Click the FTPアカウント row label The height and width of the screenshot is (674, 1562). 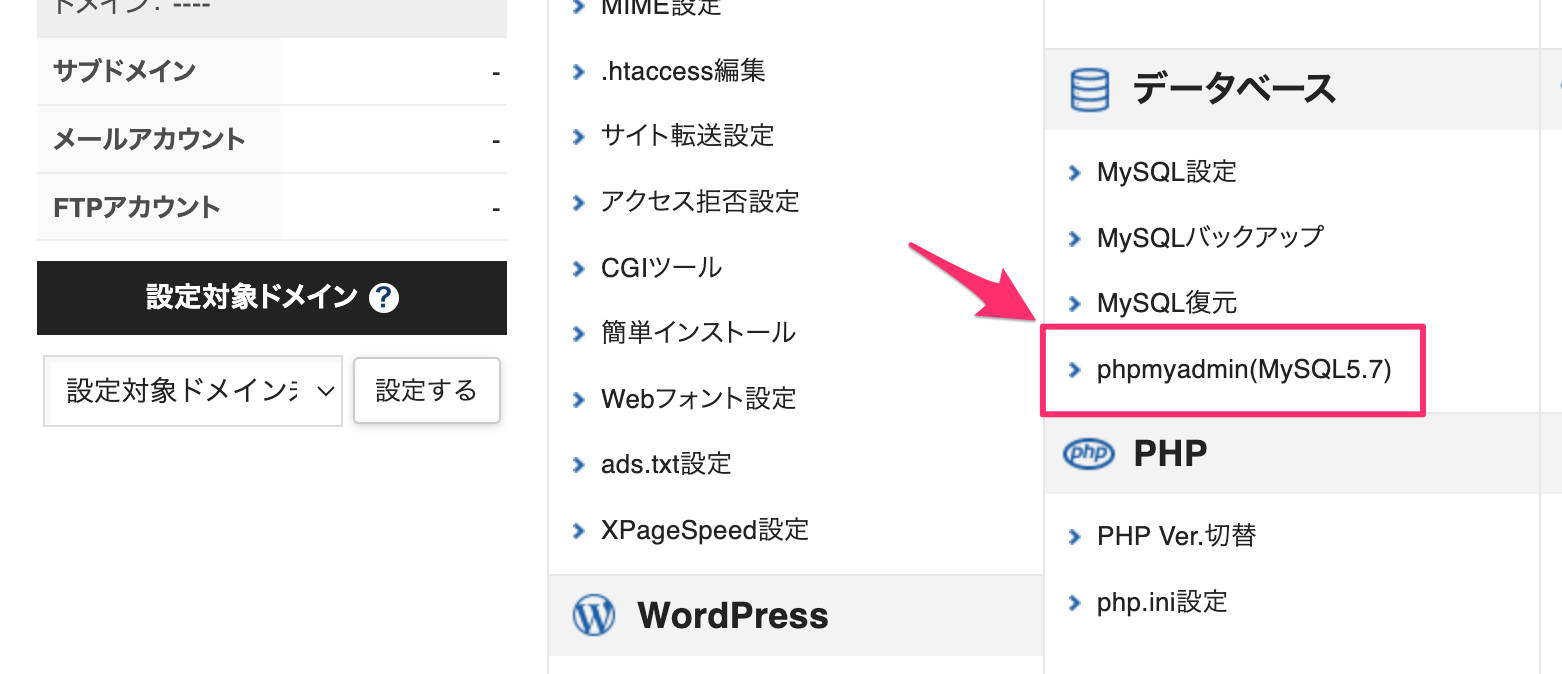point(137,208)
